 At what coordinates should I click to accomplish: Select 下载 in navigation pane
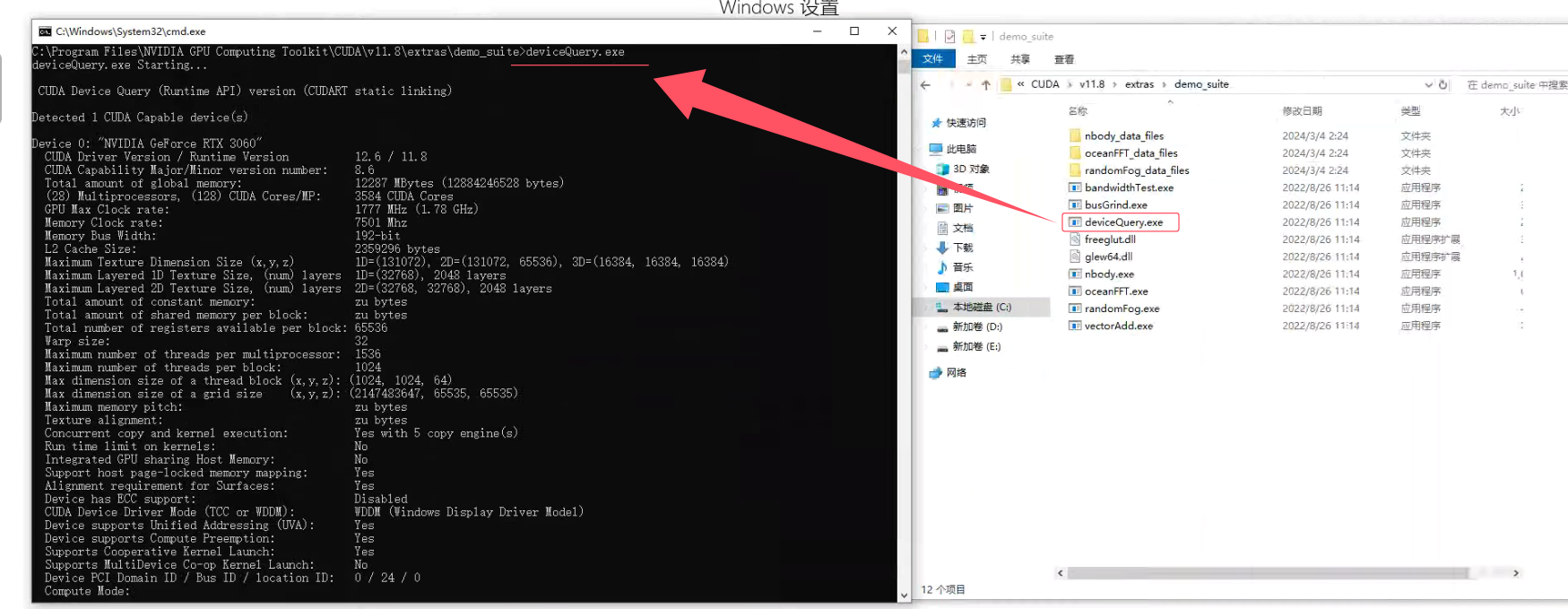963,248
